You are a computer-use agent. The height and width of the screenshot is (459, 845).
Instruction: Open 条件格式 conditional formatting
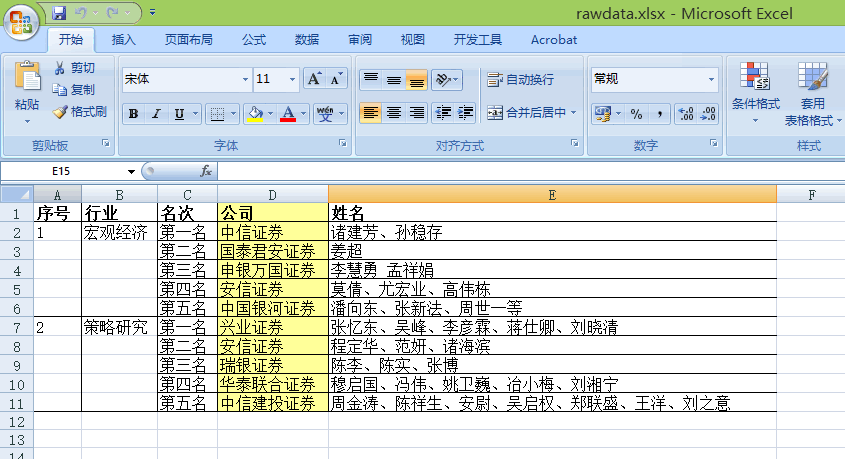click(755, 92)
